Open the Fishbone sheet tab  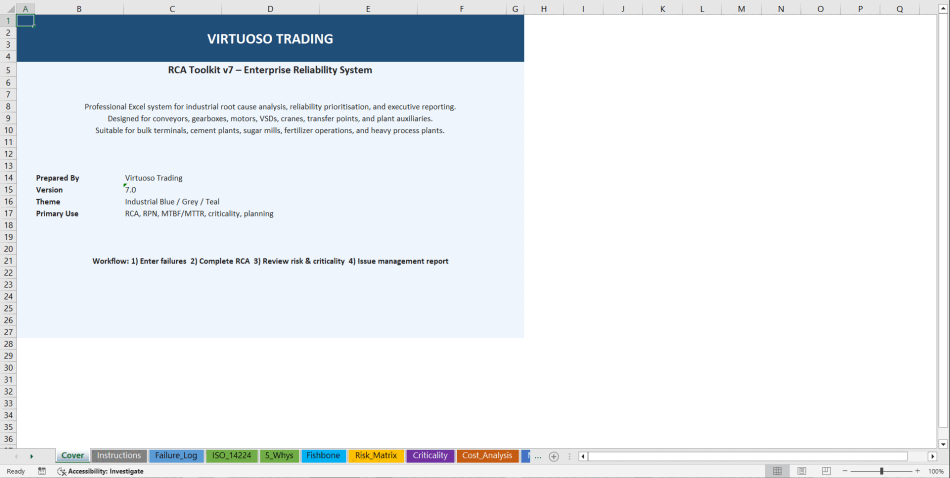tap(323, 456)
